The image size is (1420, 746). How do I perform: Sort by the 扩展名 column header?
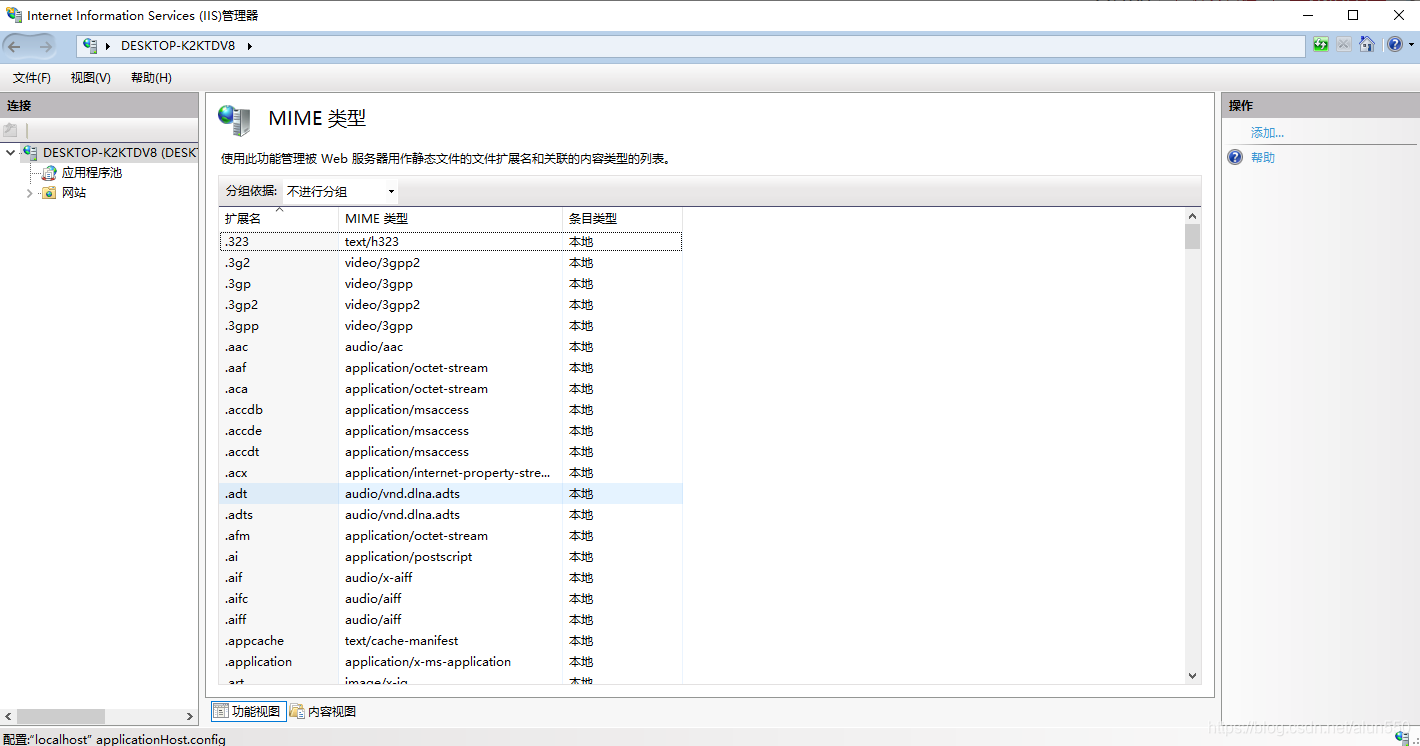click(x=279, y=218)
